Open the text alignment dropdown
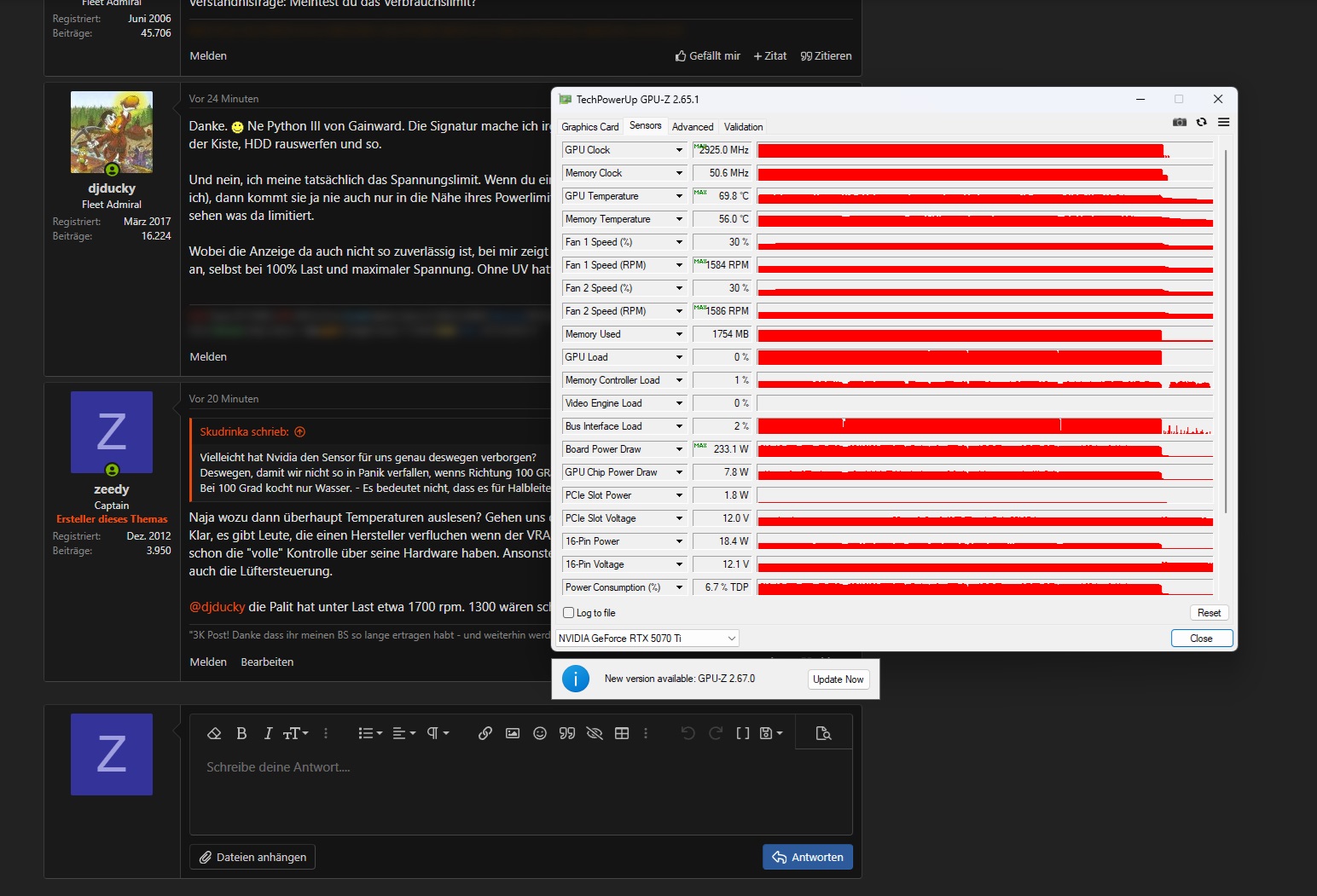 point(403,733)
